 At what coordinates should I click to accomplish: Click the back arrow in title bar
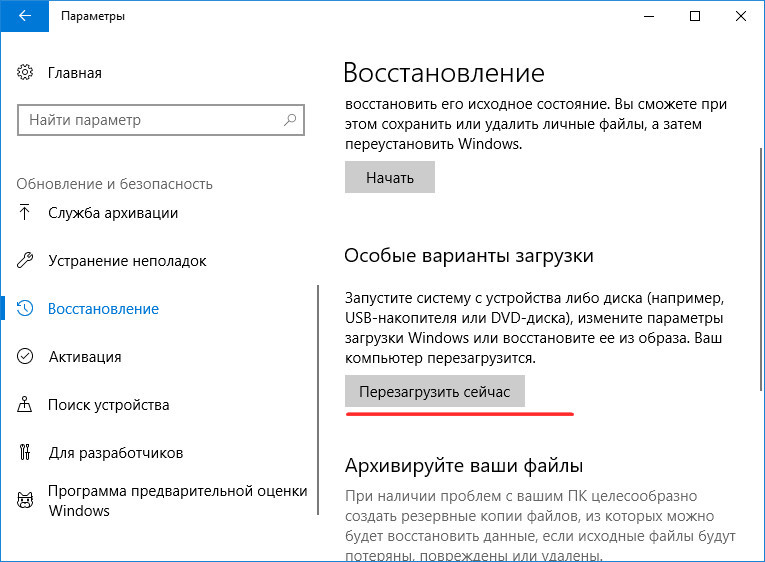24,16
